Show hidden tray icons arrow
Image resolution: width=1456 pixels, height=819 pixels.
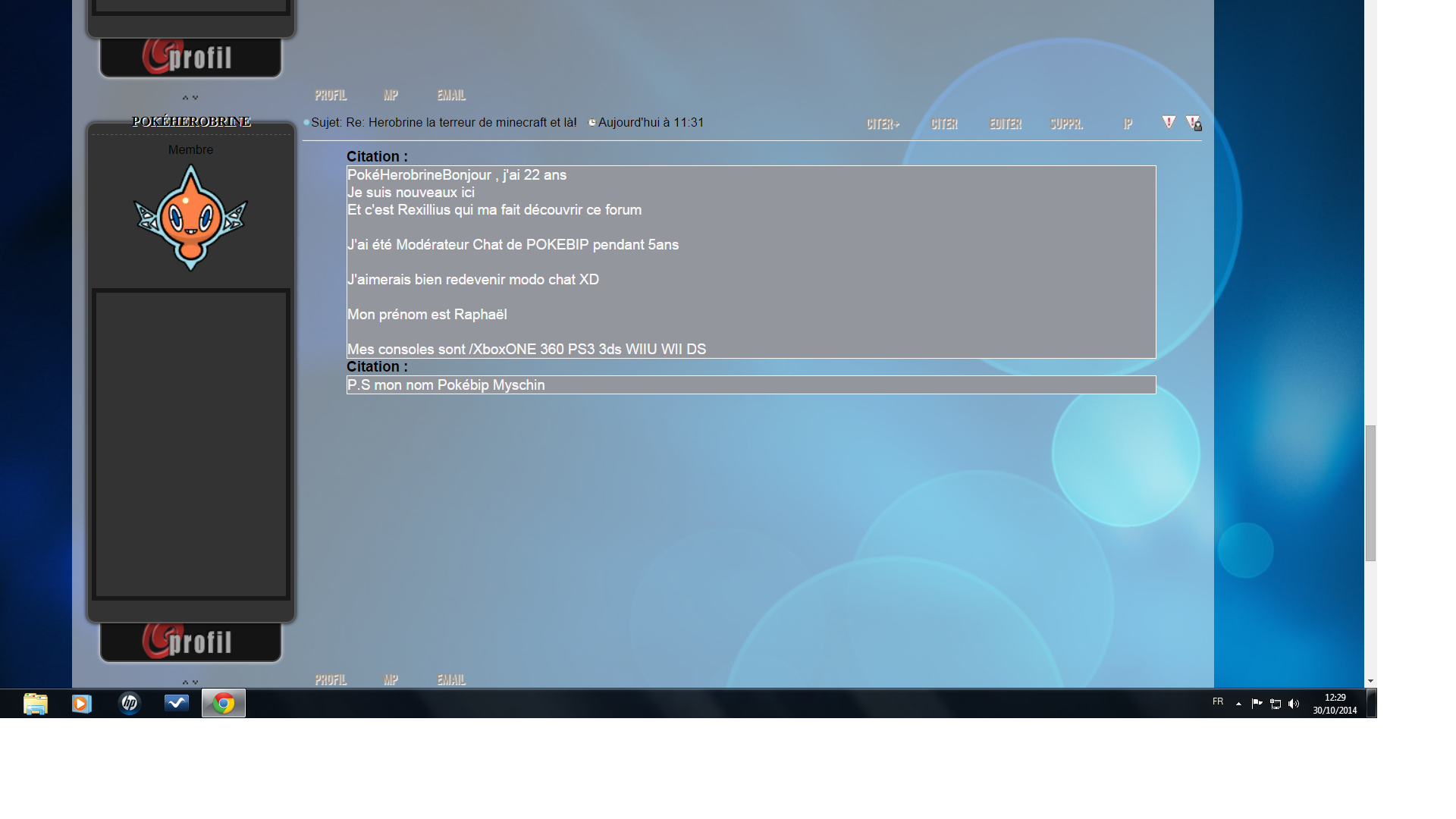tap(1238, 704)
